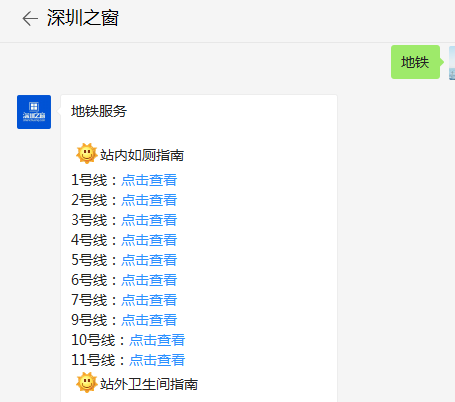Click the 地铁服务 heading text
The image size is (455, 402).
[99, 111]
